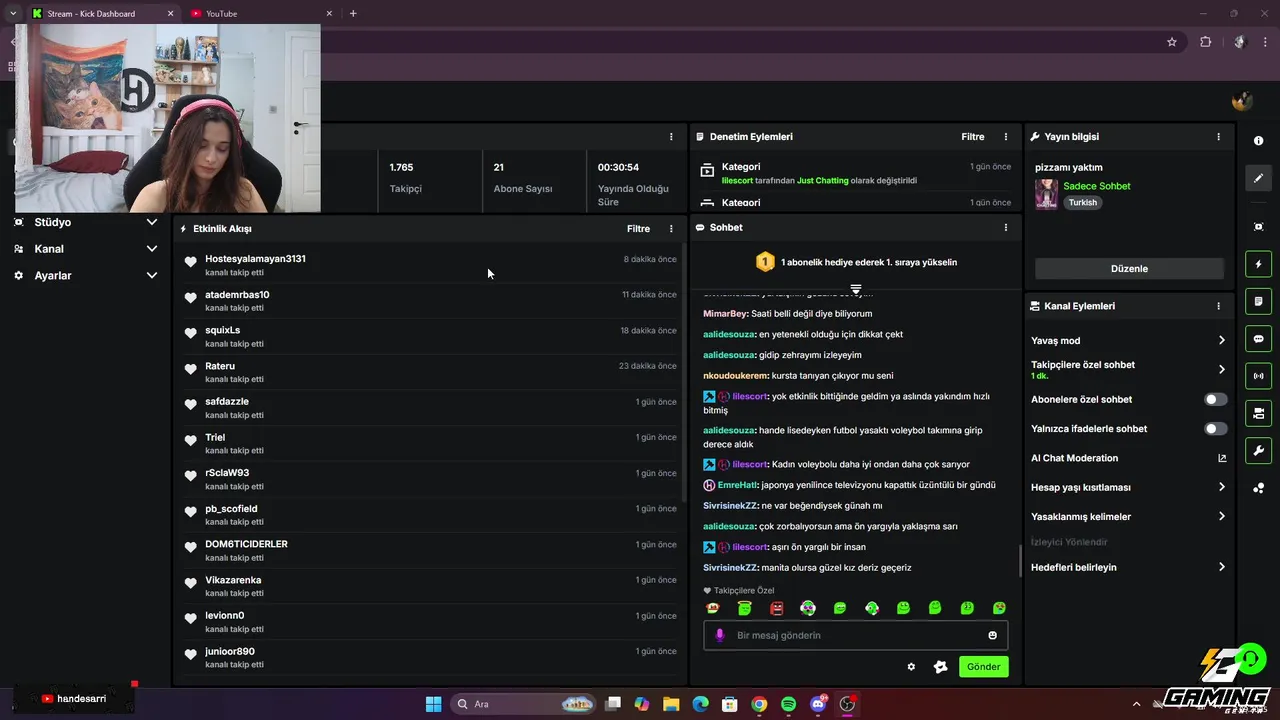Open Sohbet panel three-dot options menu
Image resolution: width=1280 pixels, height=720 pixels.
click(1006, 228)
